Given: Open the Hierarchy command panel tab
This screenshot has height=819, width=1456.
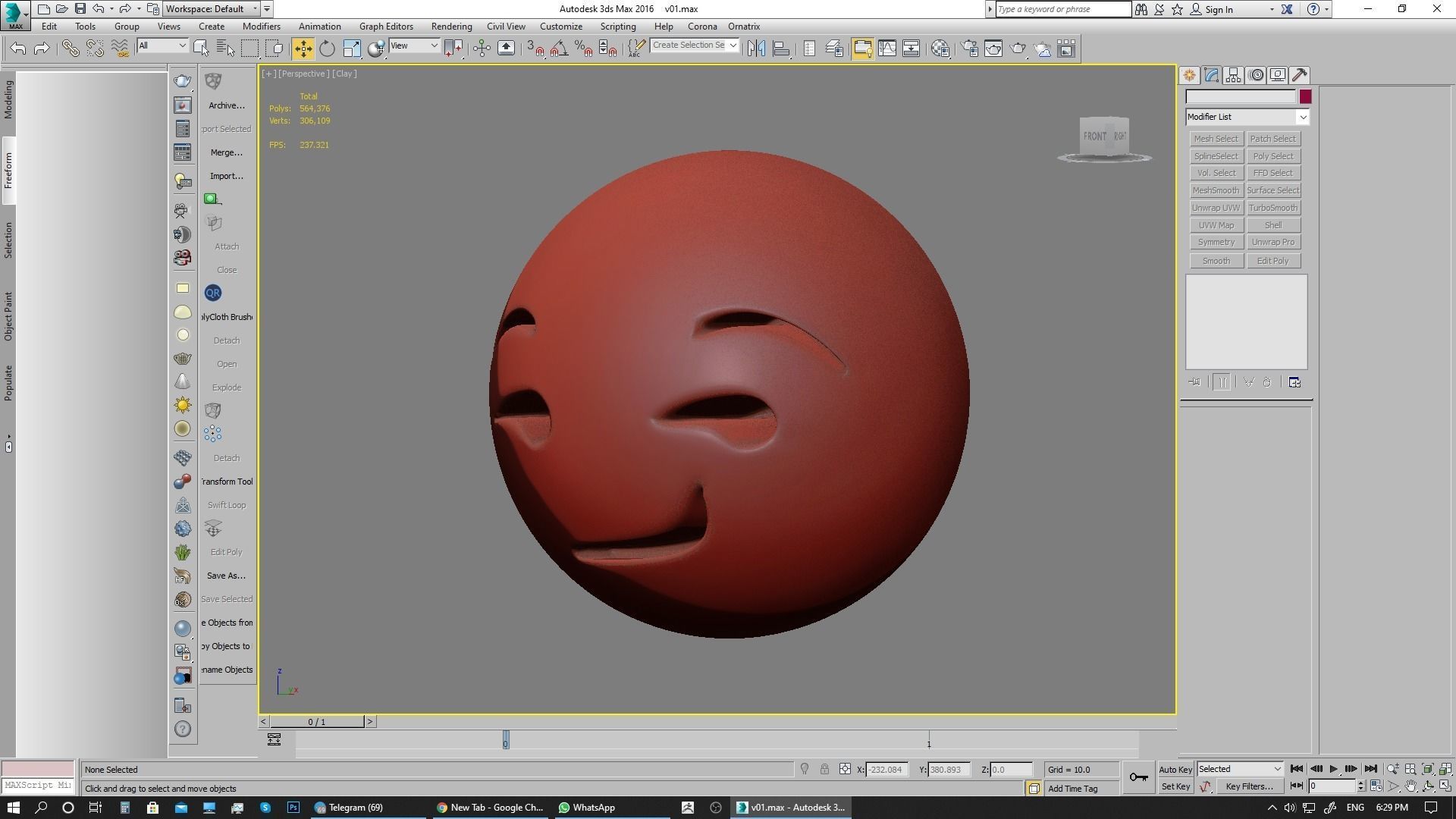Looking at the screenshot, I should coord(1233,75).
